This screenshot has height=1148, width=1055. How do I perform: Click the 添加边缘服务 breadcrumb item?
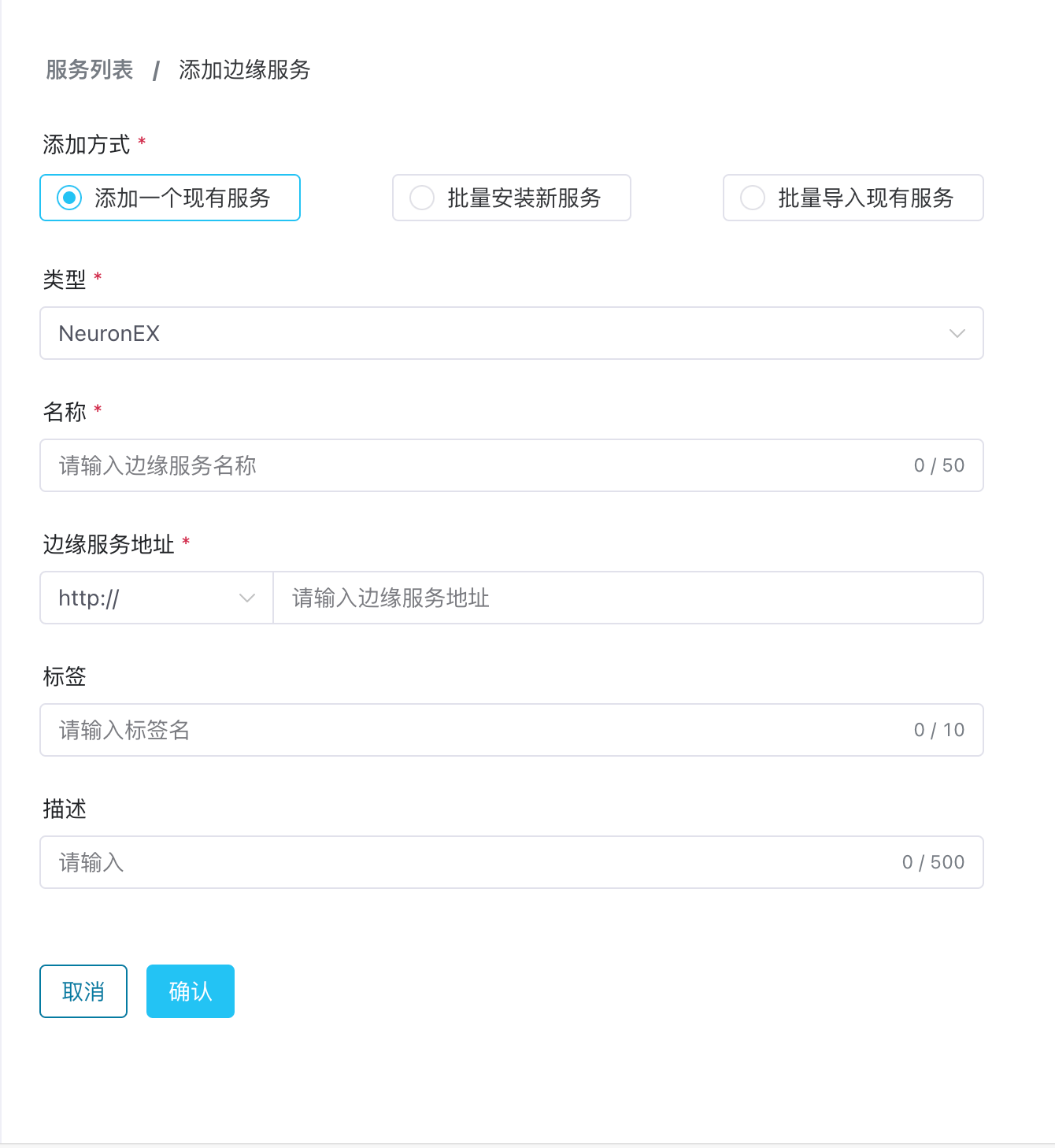point(244,70)
